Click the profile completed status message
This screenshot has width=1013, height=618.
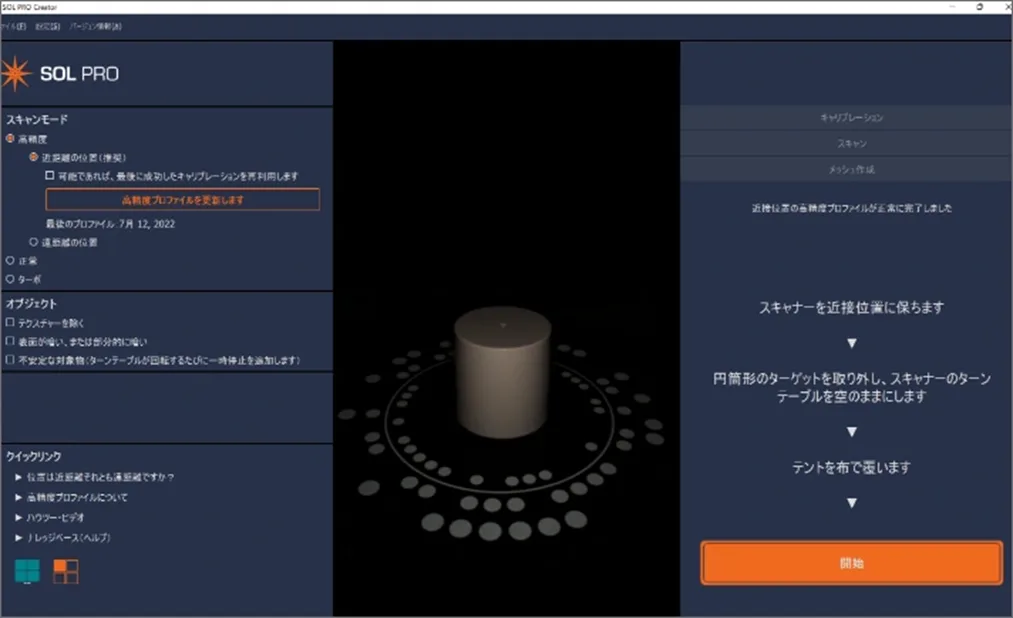pyautogui.click(x=851, y=208)
